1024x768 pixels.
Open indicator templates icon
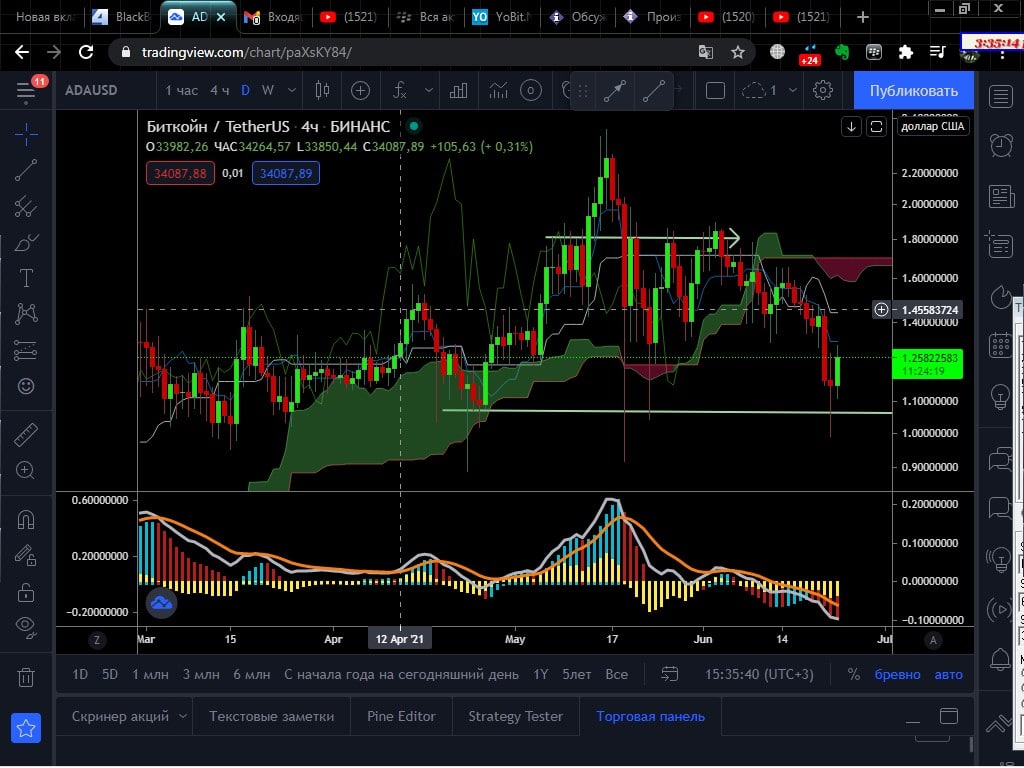coord(498,90)
